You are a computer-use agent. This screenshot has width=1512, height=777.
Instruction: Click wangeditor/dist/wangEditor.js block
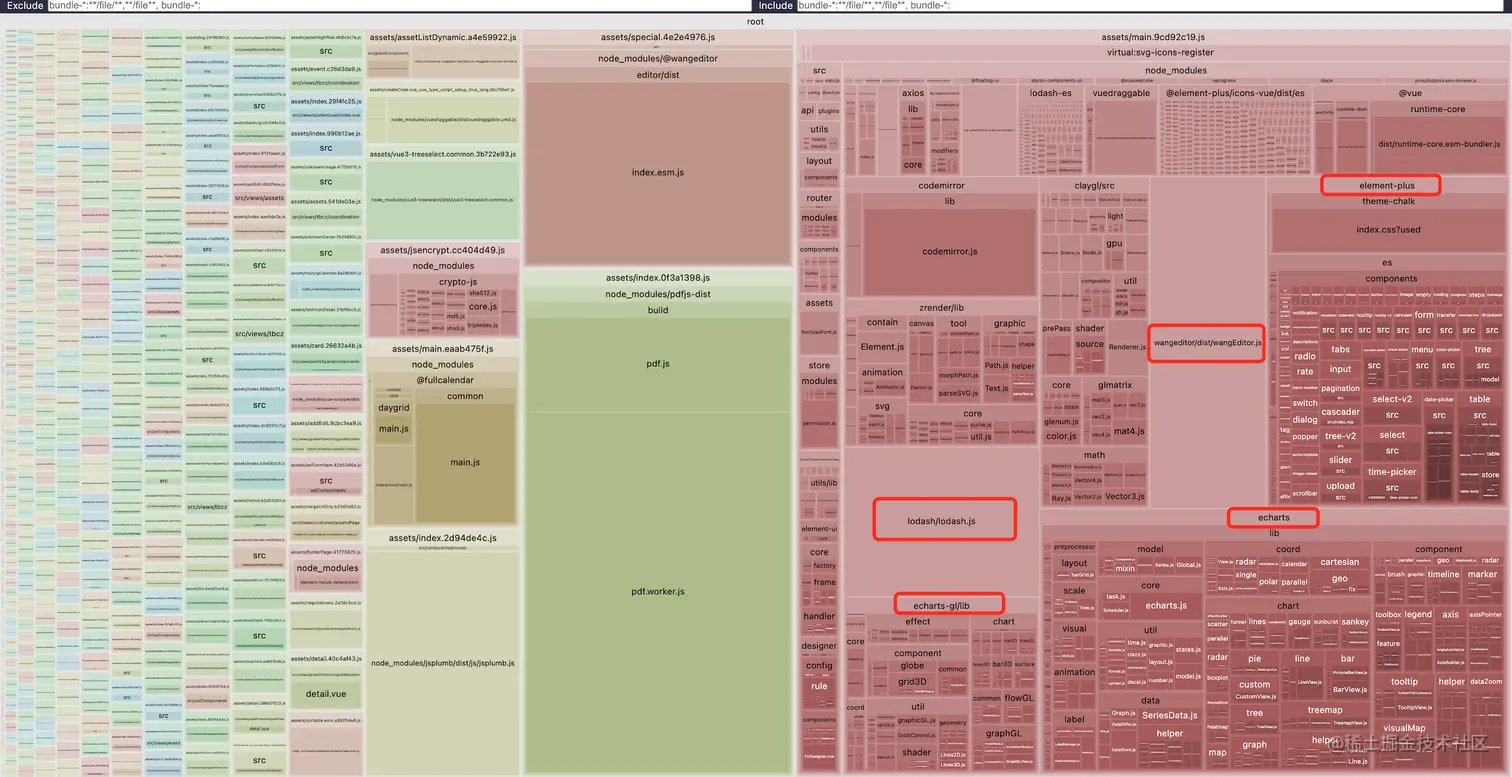1207,343
